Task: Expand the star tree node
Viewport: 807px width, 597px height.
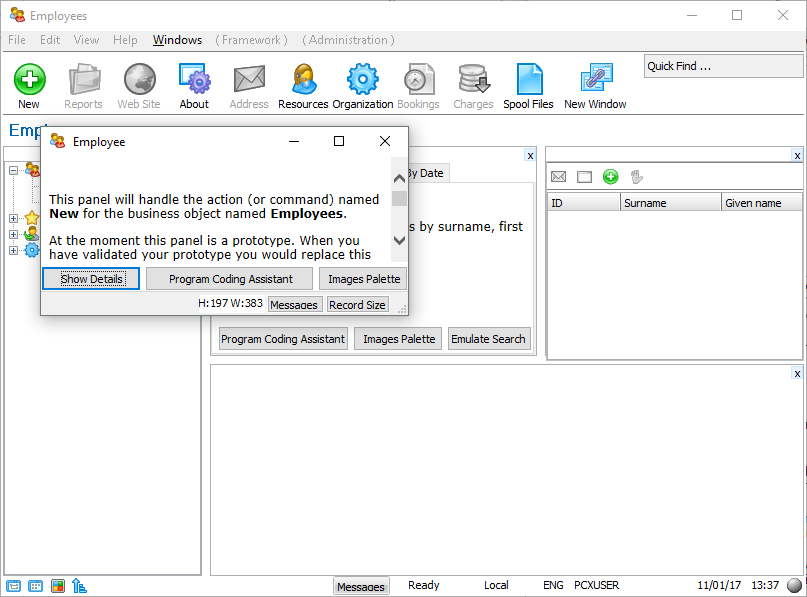Action: 13,218
